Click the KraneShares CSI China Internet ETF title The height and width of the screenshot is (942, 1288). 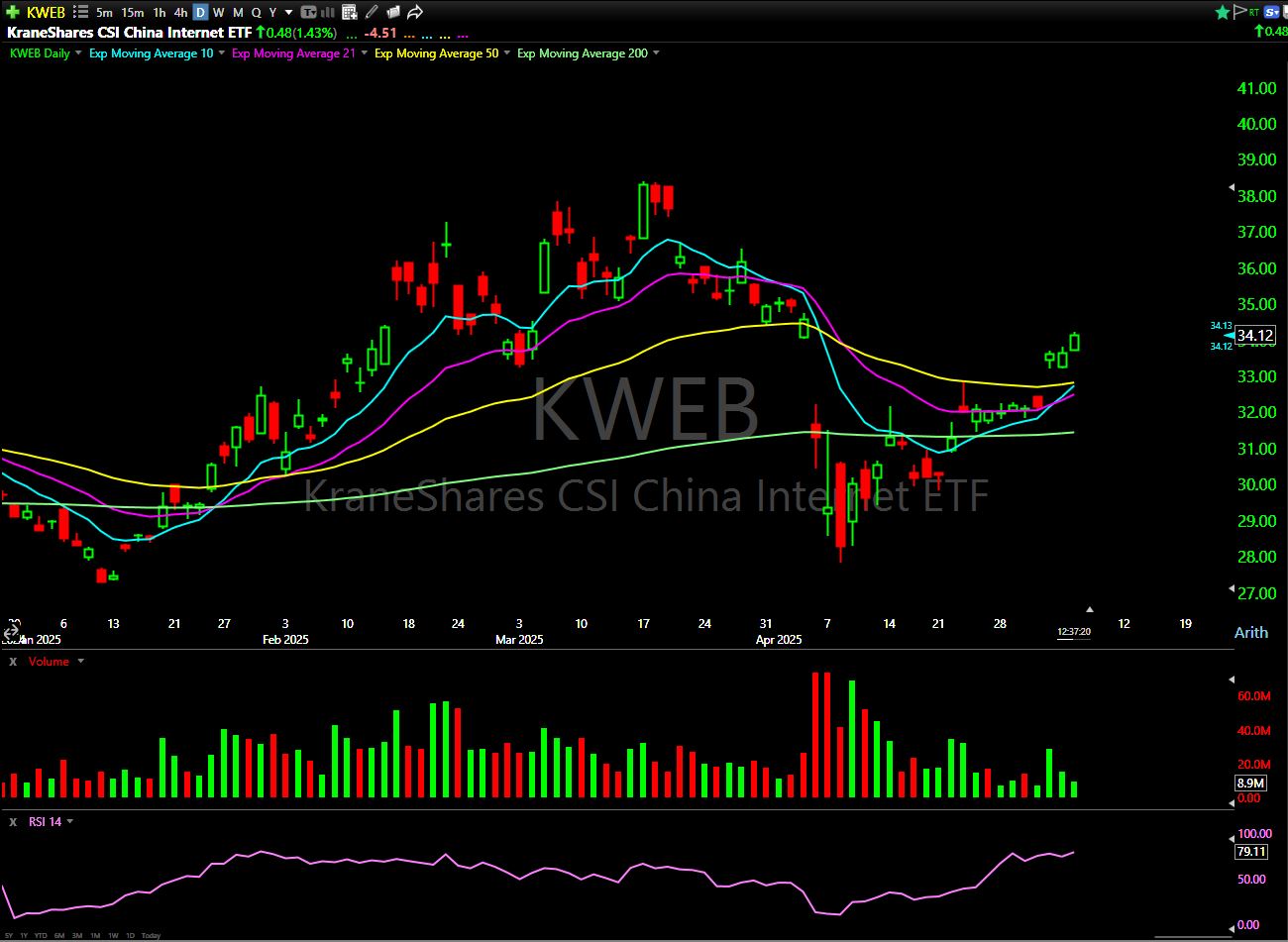coord(129,33)
